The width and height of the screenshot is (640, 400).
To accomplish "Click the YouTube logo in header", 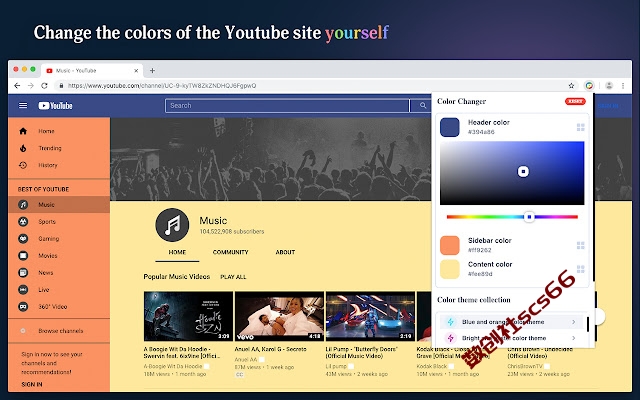I will click(55, 106).
